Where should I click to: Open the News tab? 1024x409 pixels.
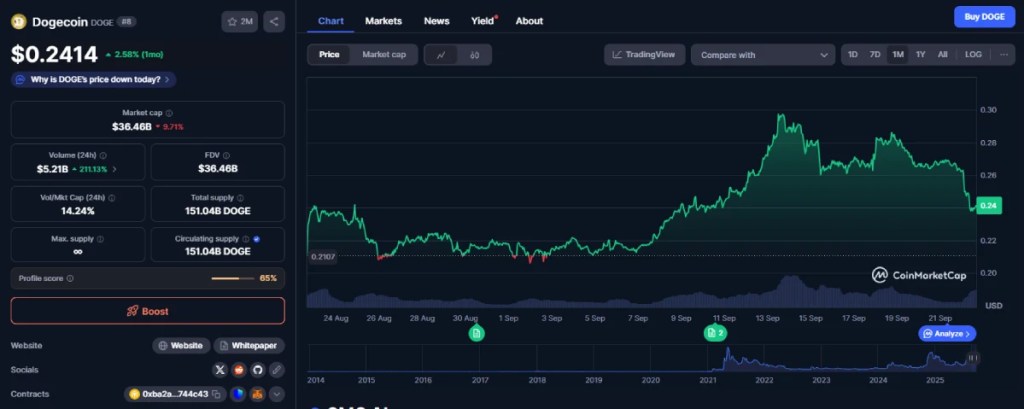tap(436, 21)
